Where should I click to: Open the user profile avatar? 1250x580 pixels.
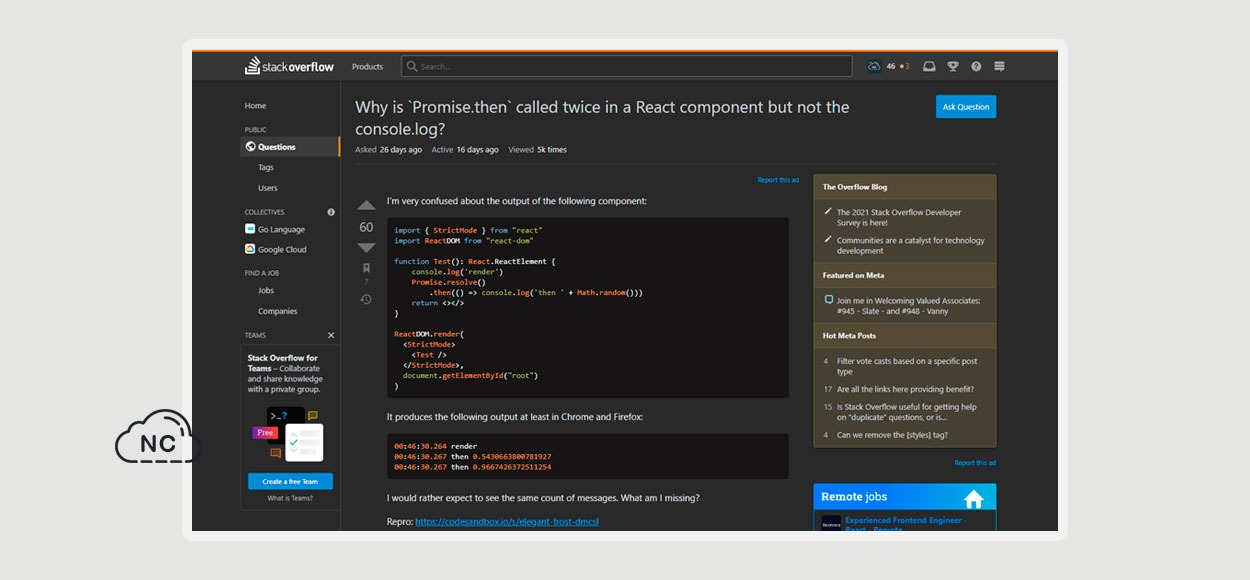[x=874, y=67]
